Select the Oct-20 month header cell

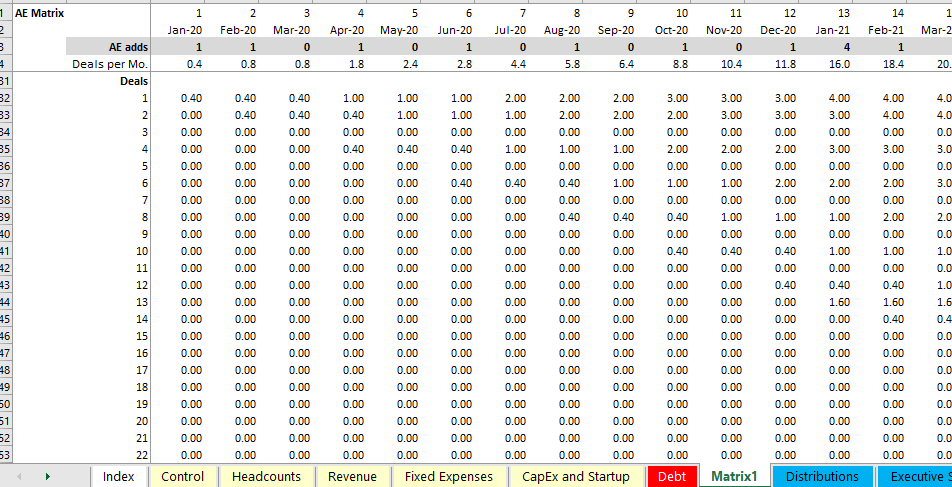coord(673,30)
